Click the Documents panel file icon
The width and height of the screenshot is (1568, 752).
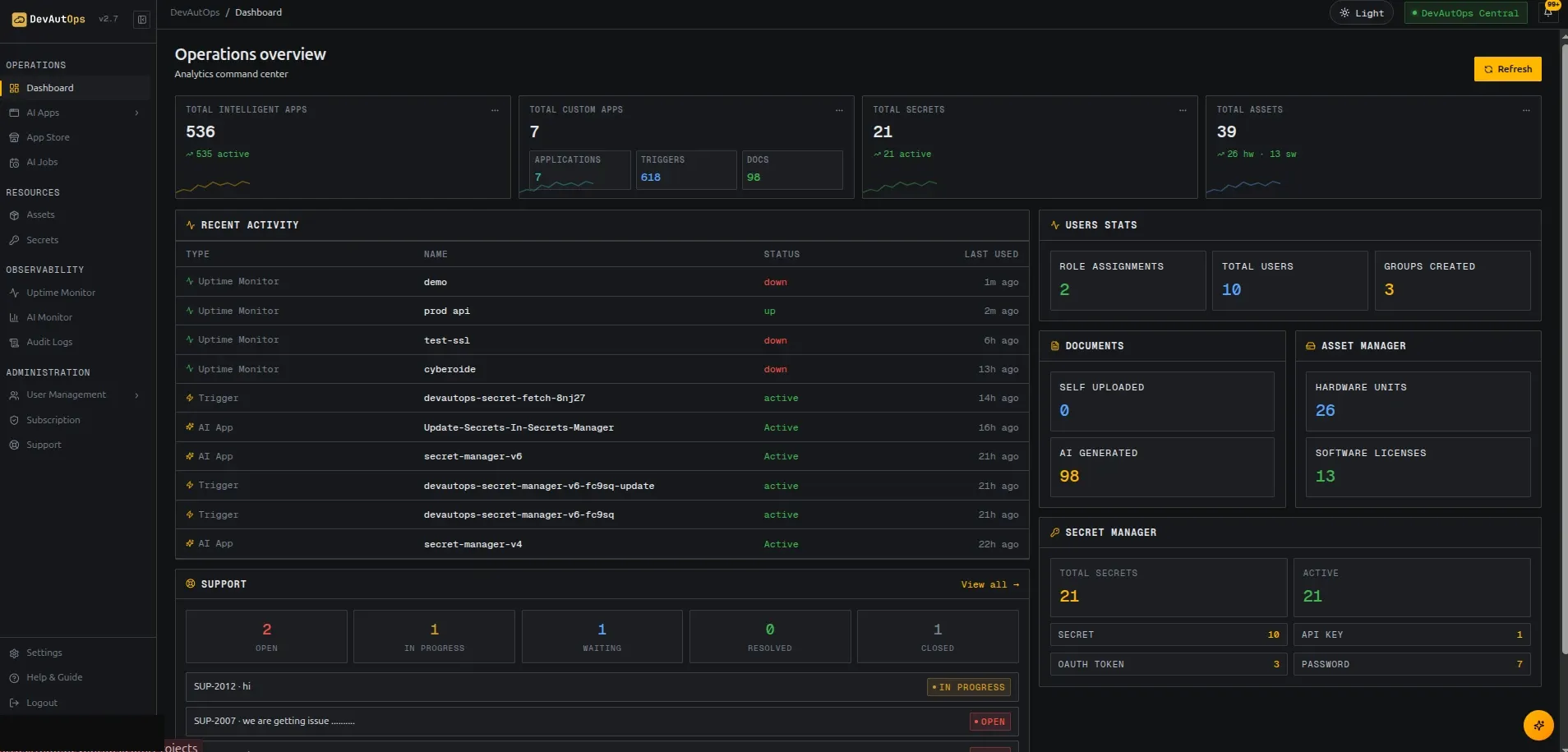[x=1055, y=346]
